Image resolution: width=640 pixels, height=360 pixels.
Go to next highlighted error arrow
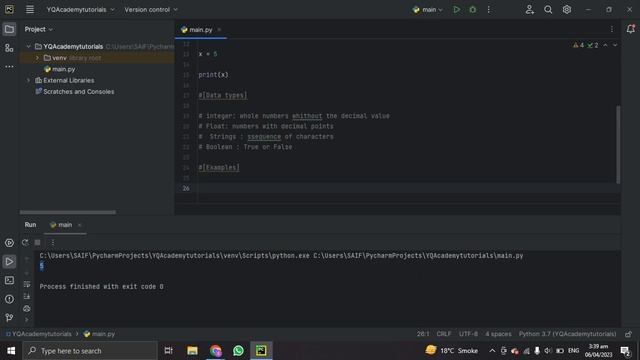615,45
